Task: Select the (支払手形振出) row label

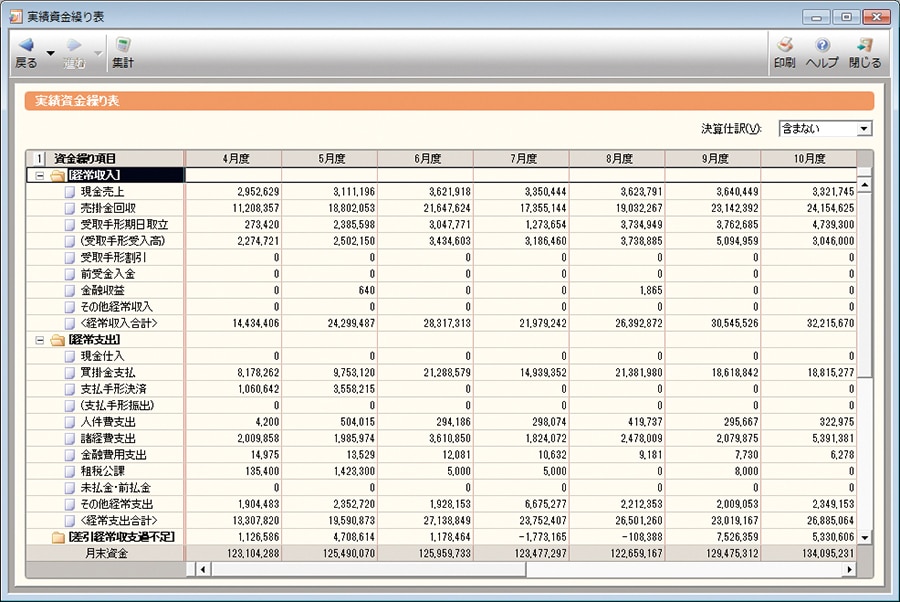Action: tap(118, 406)
